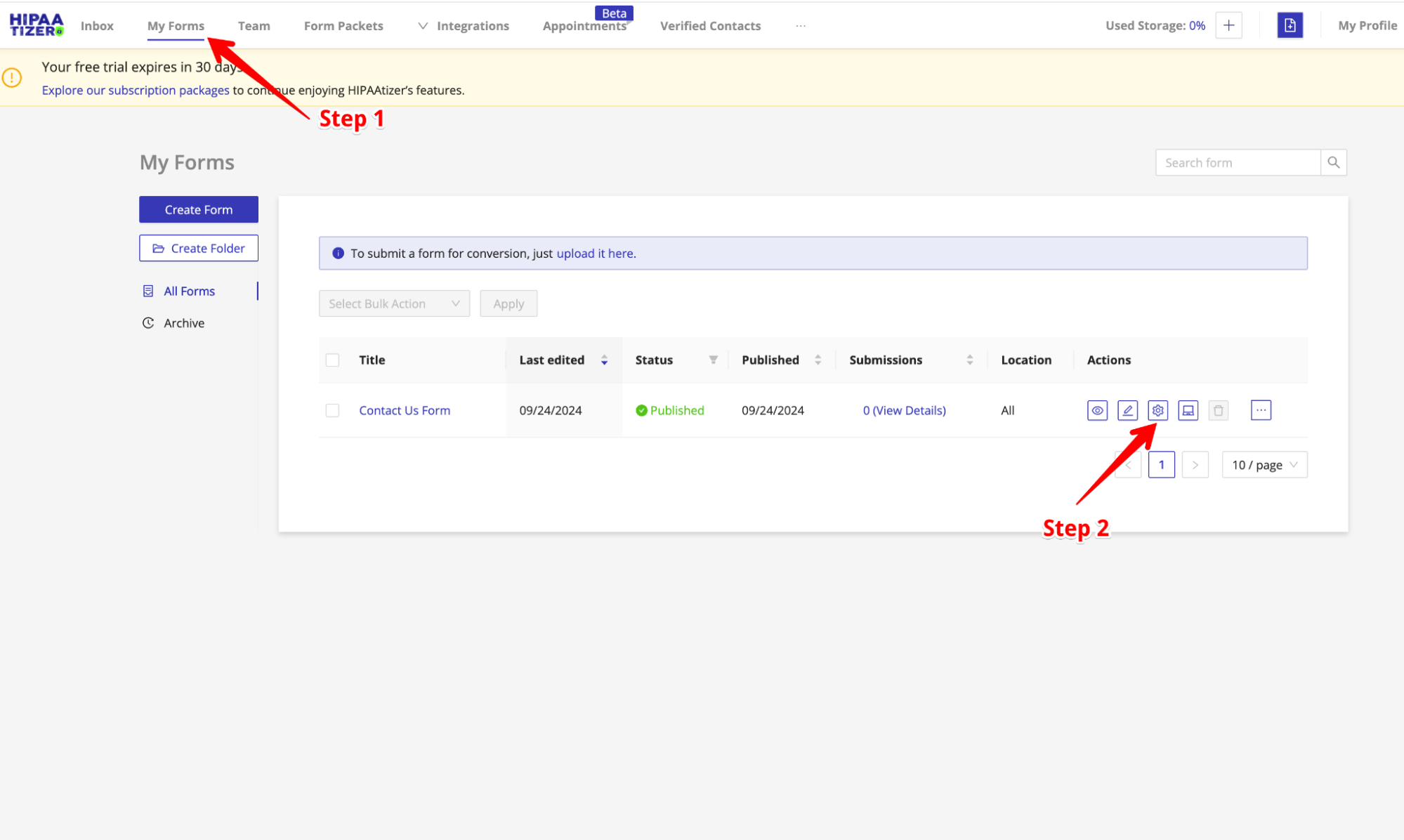Viewport: 1404px width, 840px height.
Task: Open more actions ellipsis for Contact Us Form
Action: point(1261,410)
